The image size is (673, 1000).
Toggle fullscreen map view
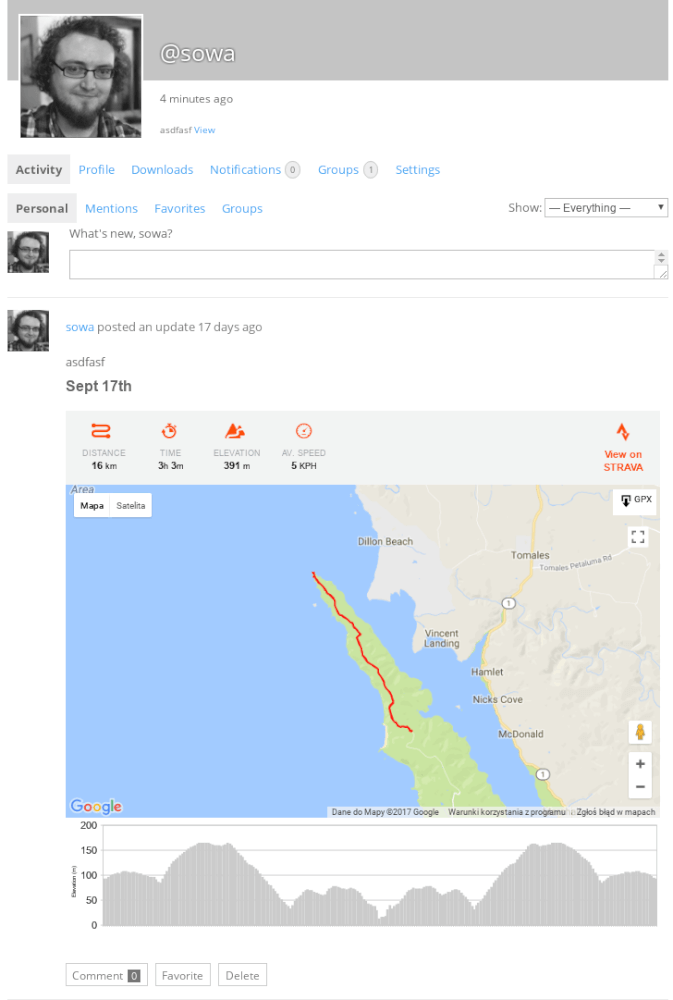coord(638,537)
